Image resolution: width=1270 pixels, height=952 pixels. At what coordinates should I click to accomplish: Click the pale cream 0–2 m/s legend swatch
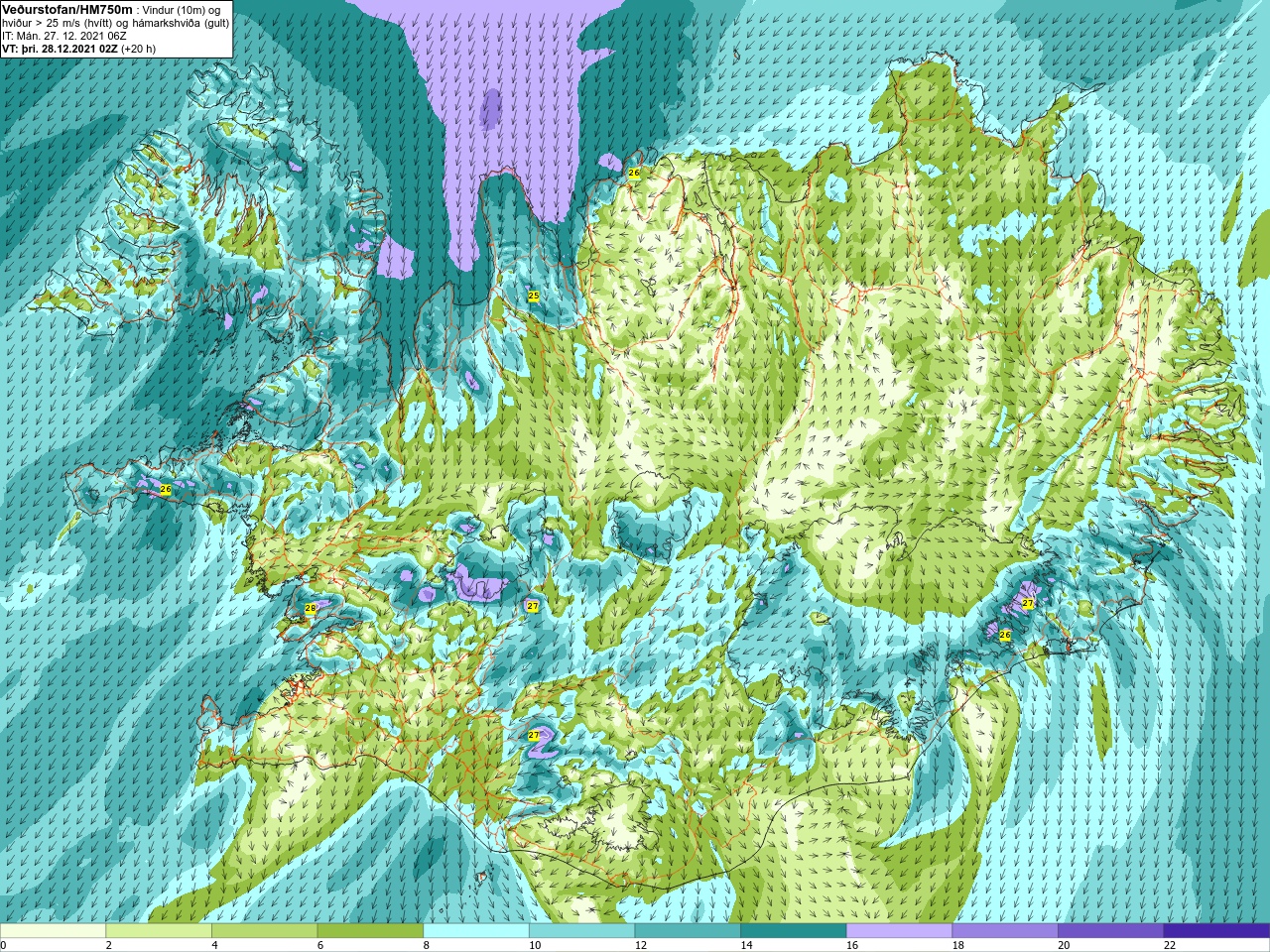(x=53, y=931)
